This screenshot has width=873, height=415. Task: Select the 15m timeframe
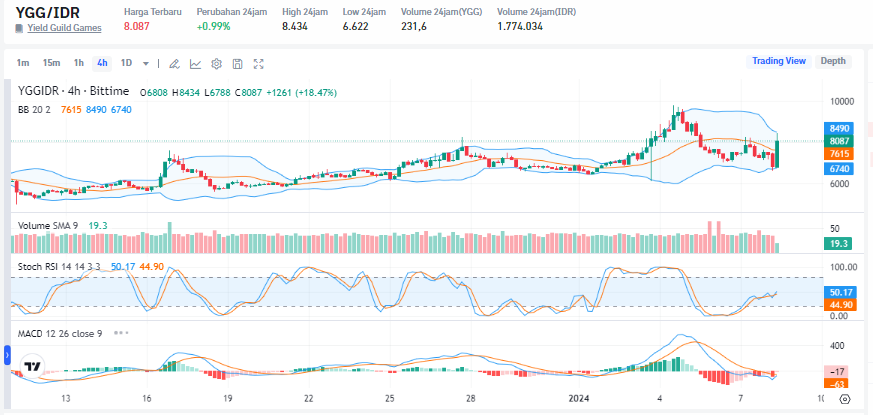51,63
